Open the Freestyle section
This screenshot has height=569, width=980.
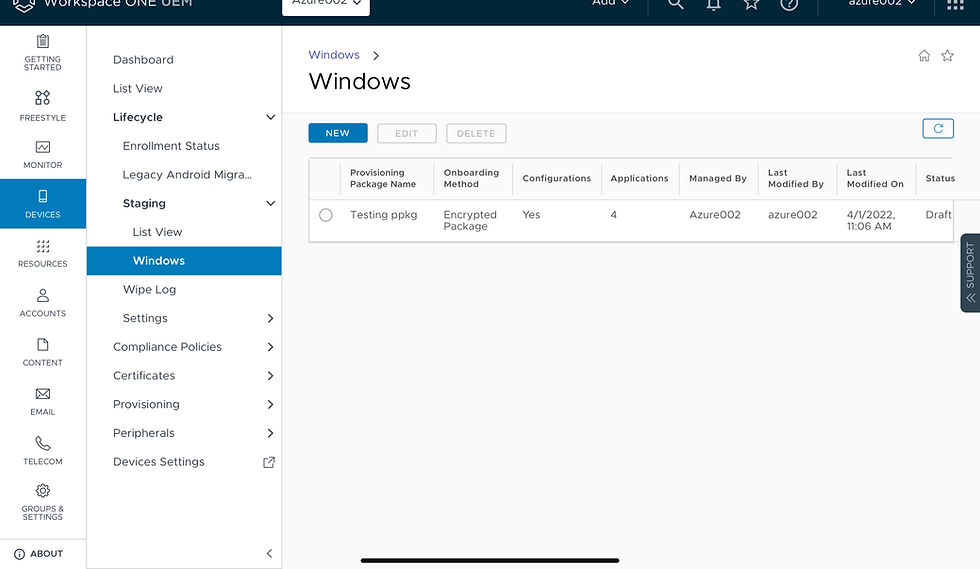click(x=42, y=106)
